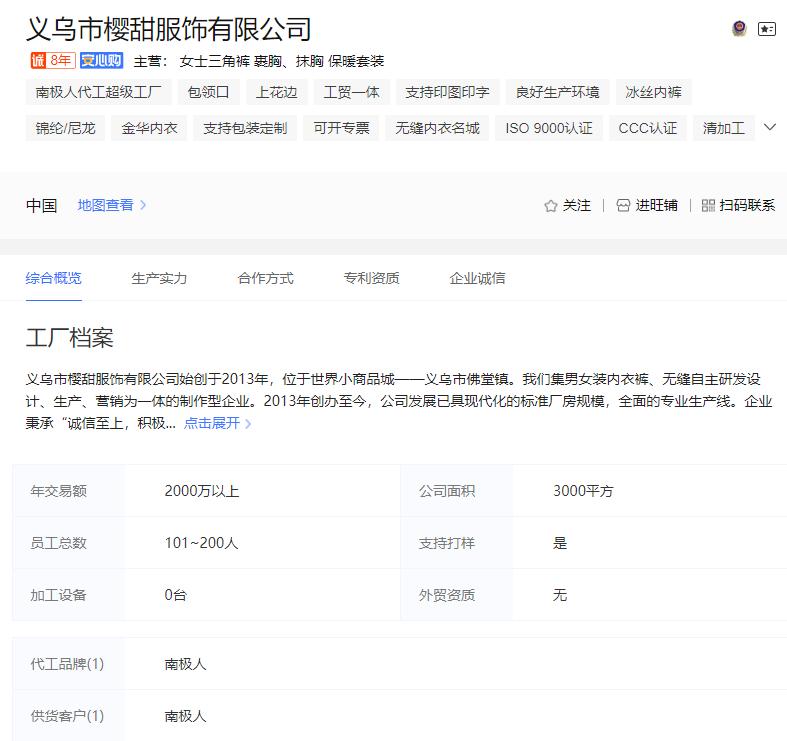Click the ISO 9000认证 tag
787x741 pixels.
point(549,128)
